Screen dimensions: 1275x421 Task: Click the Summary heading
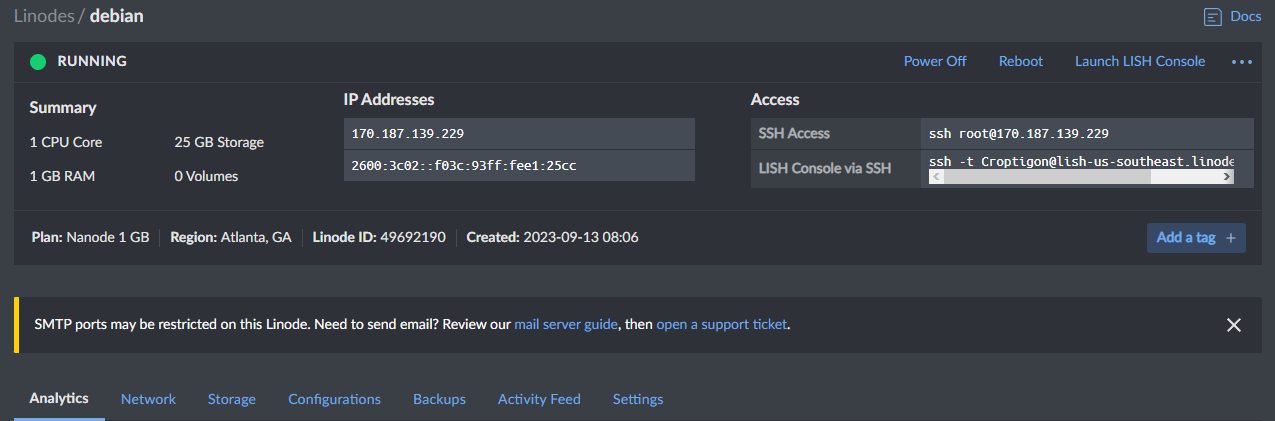pos(63,108)
